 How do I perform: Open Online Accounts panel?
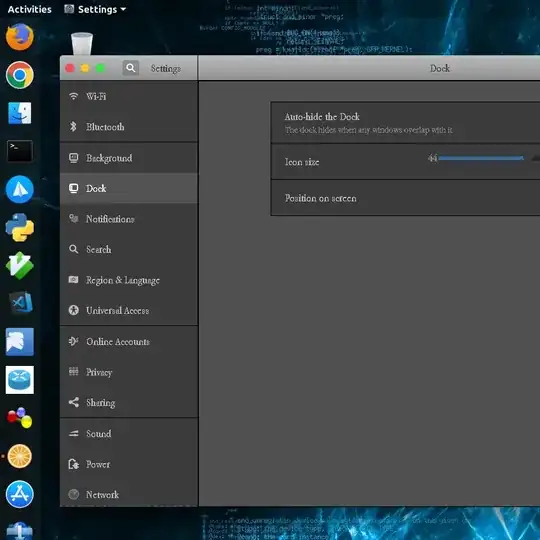129,342
